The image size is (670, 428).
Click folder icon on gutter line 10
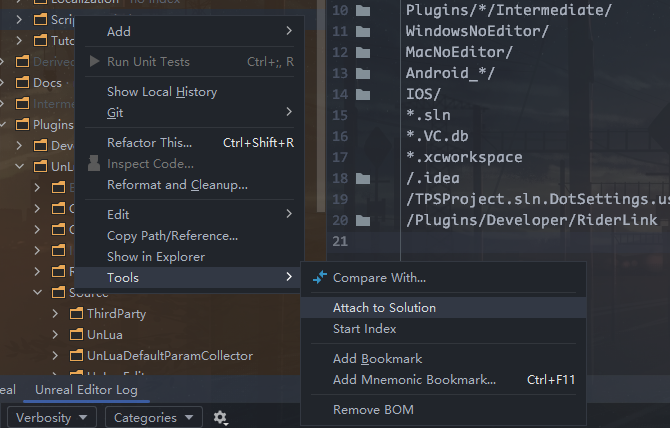pos(363,10)
